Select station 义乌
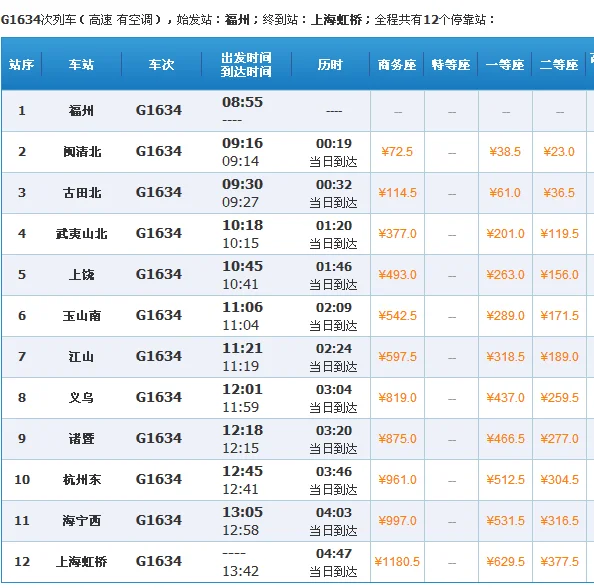Image resolution: width=594 pixels, height=588 pixels. click(x=81, y=397)
